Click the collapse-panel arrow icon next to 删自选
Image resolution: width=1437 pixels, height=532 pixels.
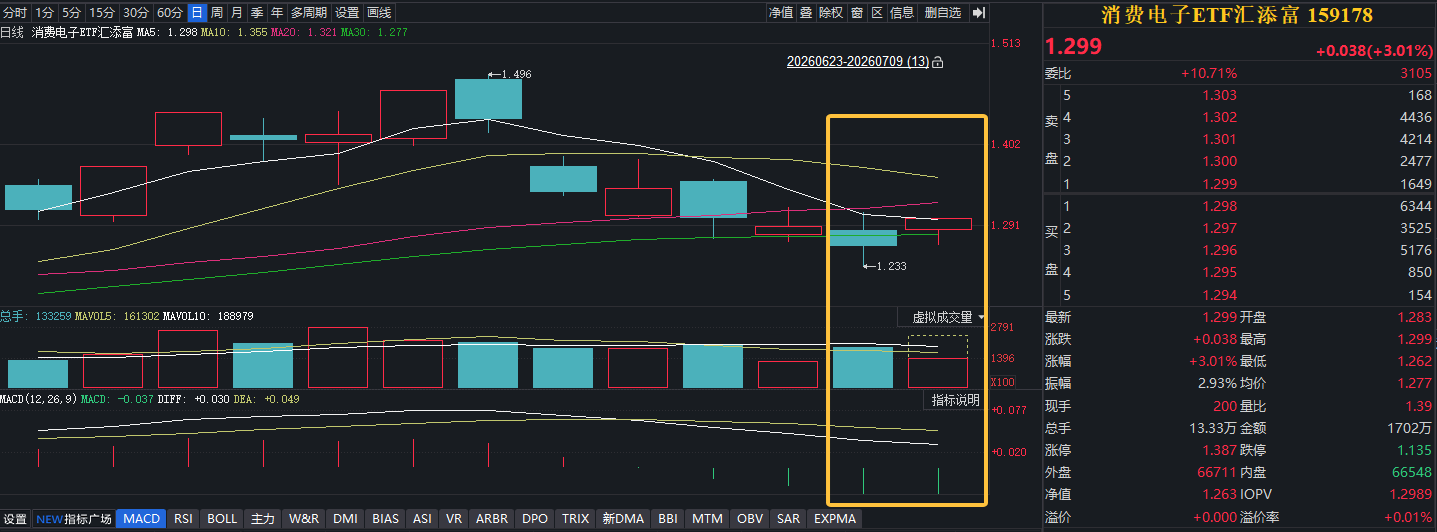click(978, 13)
